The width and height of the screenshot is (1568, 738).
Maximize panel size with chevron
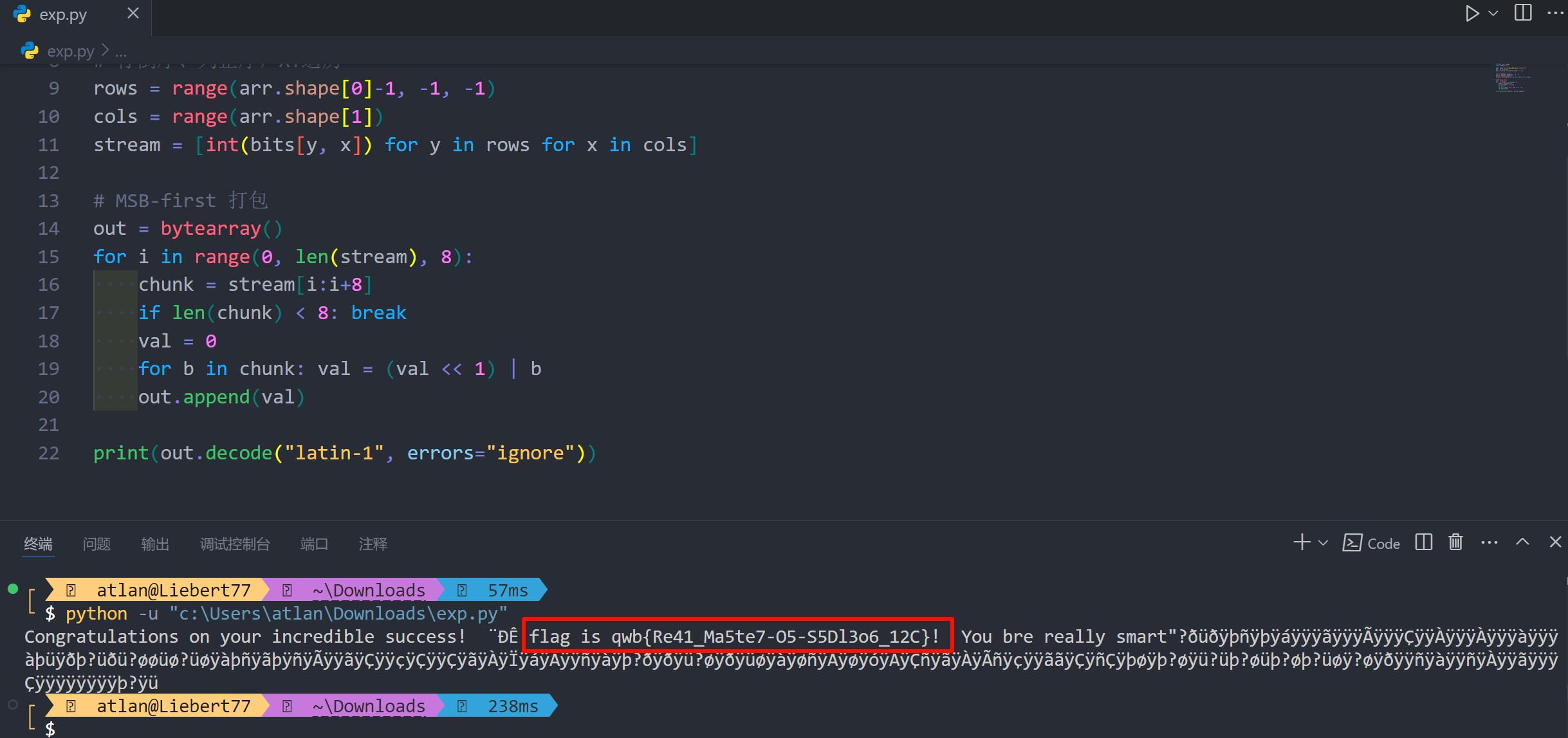pos(1522,542)
